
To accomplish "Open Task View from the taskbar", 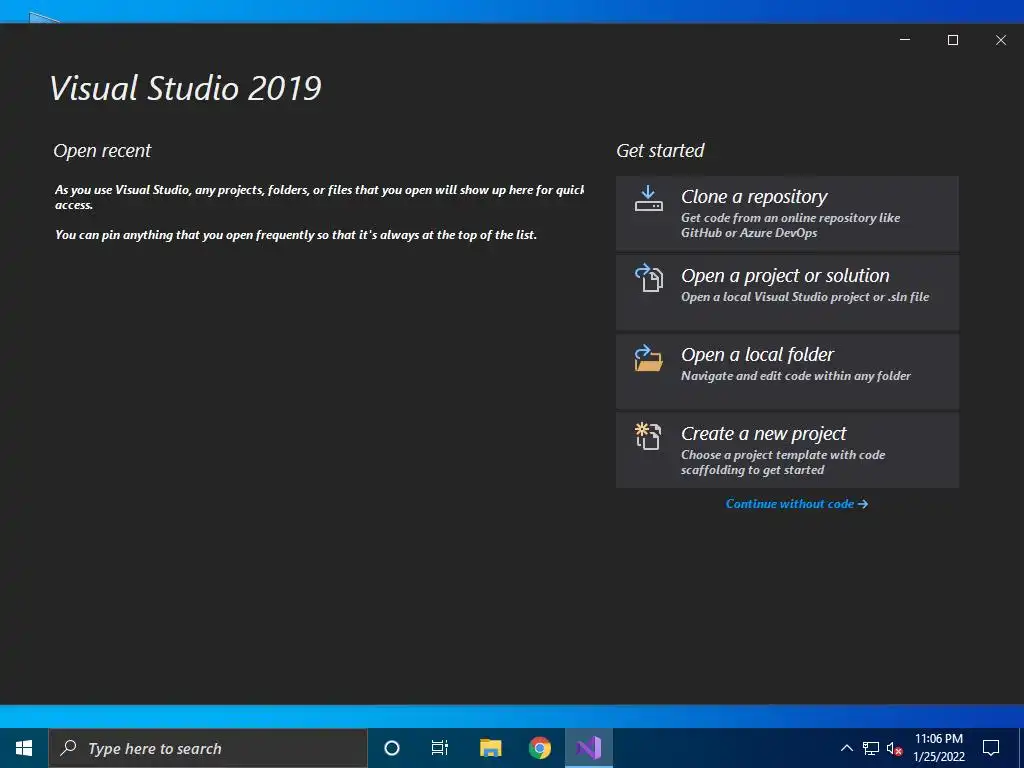I will 440,748.
